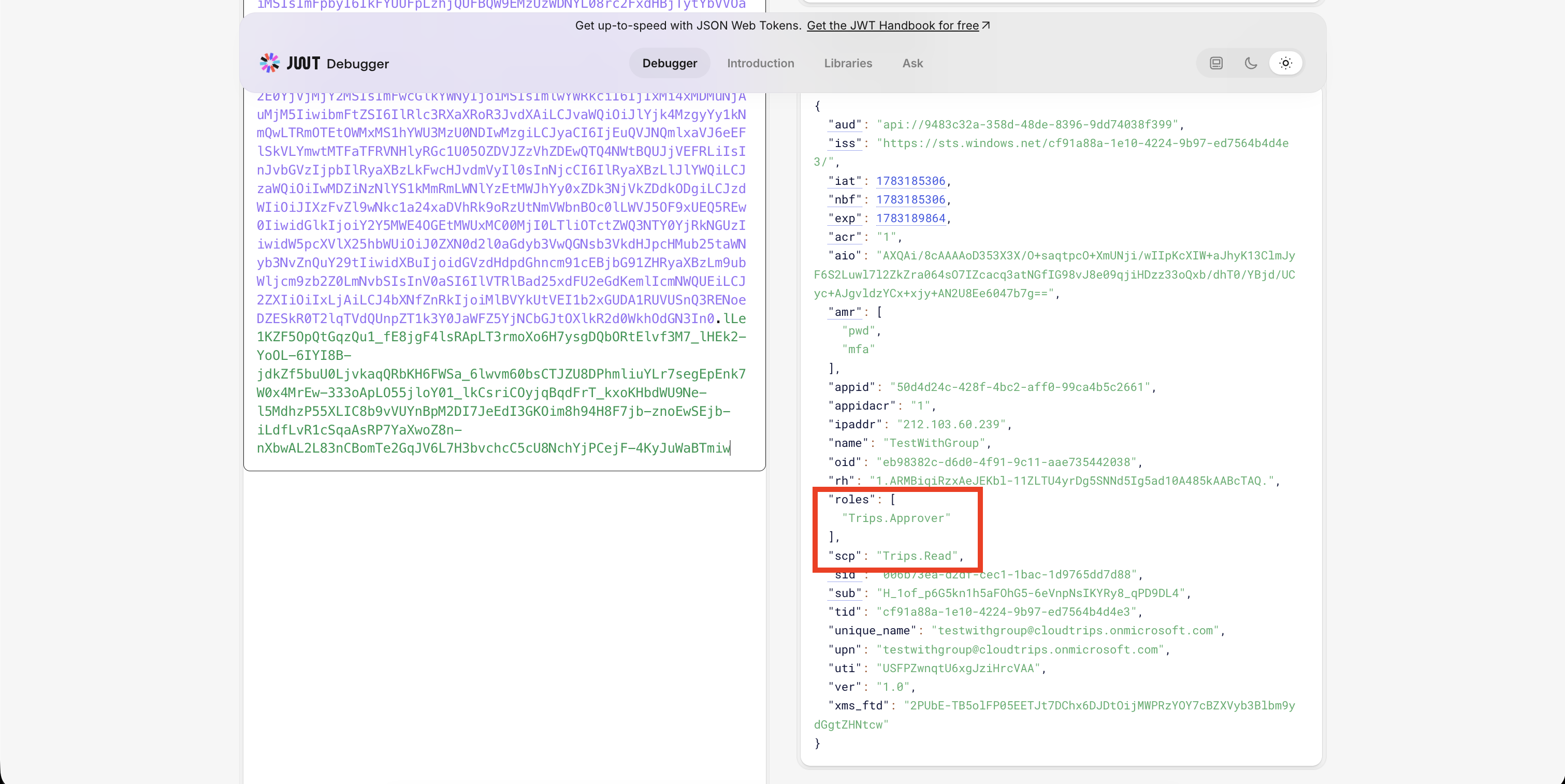
Task: Click the rh claim value
Action: 1071,481
